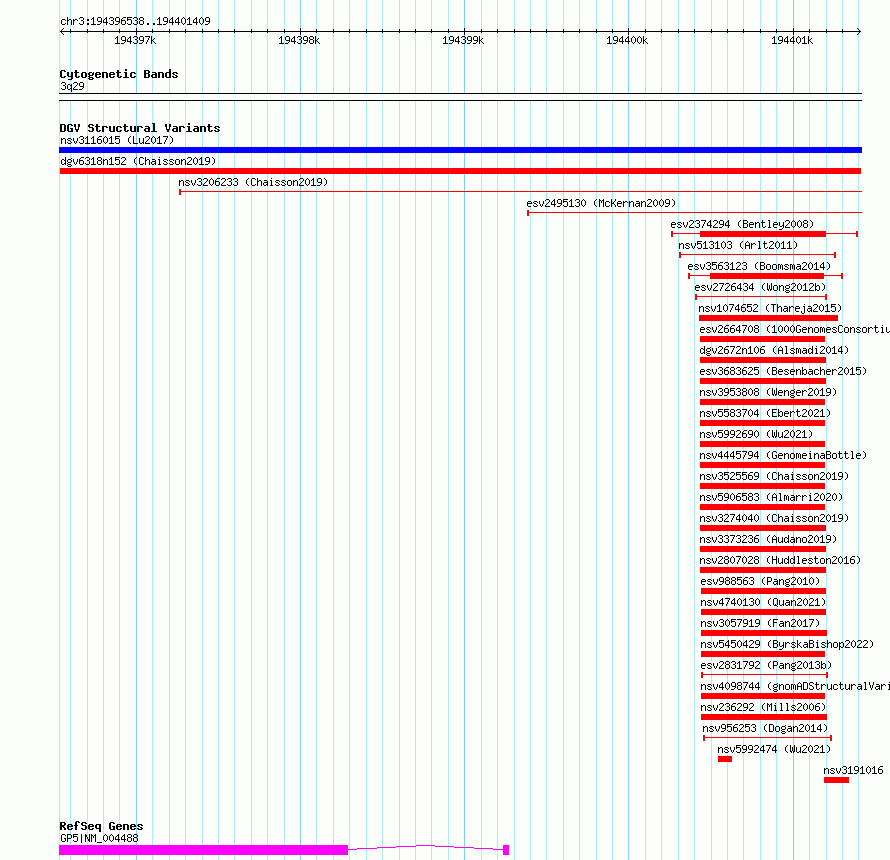This screenshot has width=890, height=860.
Task: Click the 194401k ruler position
Action: click(792, 40)
